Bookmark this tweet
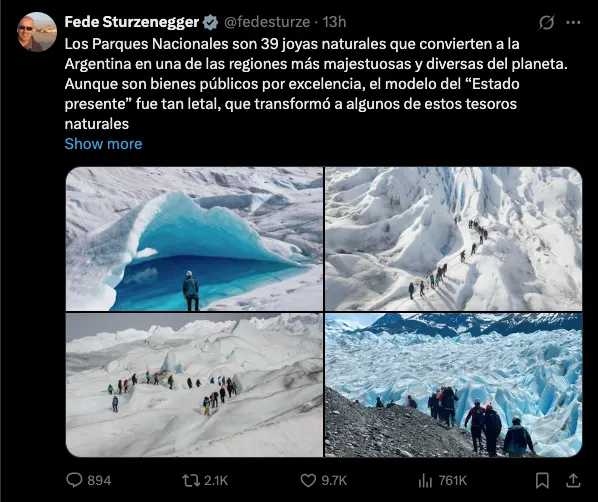Viewport: 598px width, 502px height. [542, 481]
